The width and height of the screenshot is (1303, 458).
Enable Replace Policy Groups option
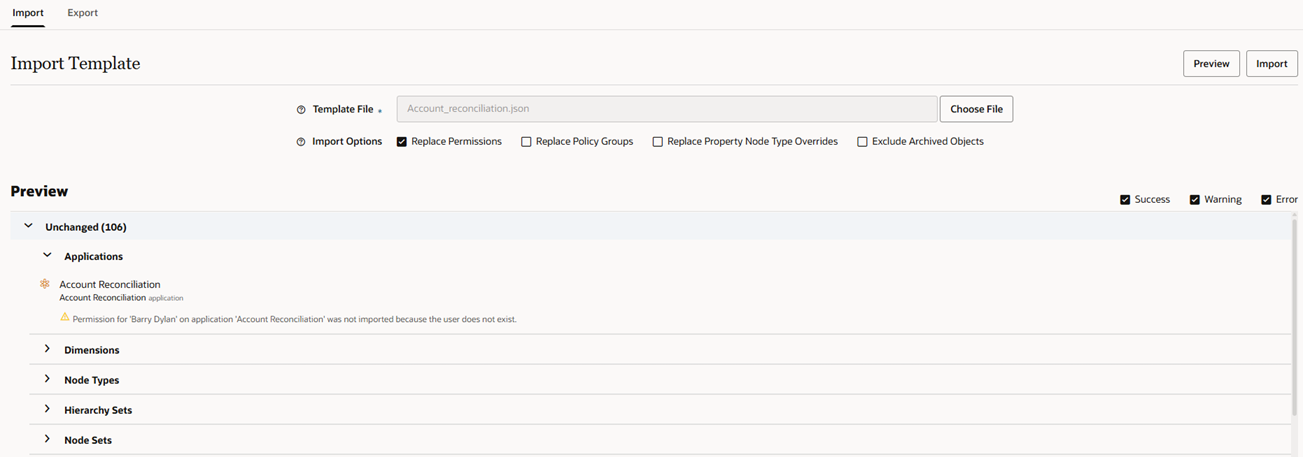pyautogui.click(x=526, y=142)
